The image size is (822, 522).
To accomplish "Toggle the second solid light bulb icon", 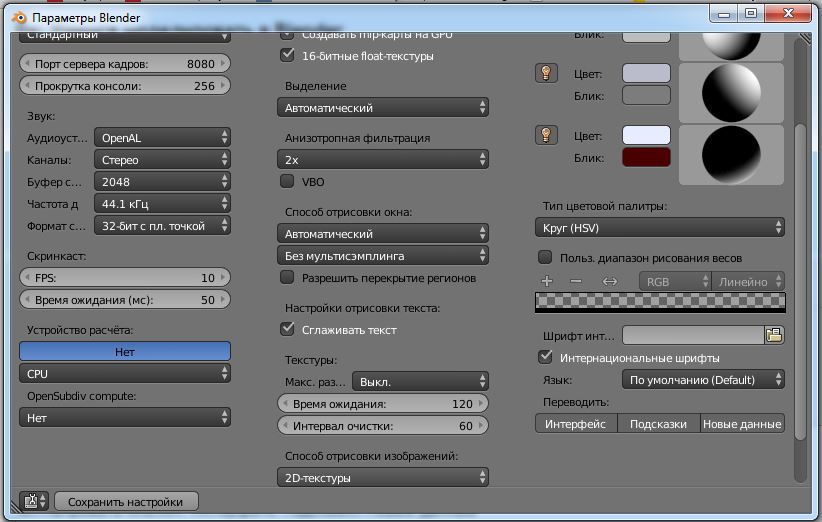I will tap(547, 72).
